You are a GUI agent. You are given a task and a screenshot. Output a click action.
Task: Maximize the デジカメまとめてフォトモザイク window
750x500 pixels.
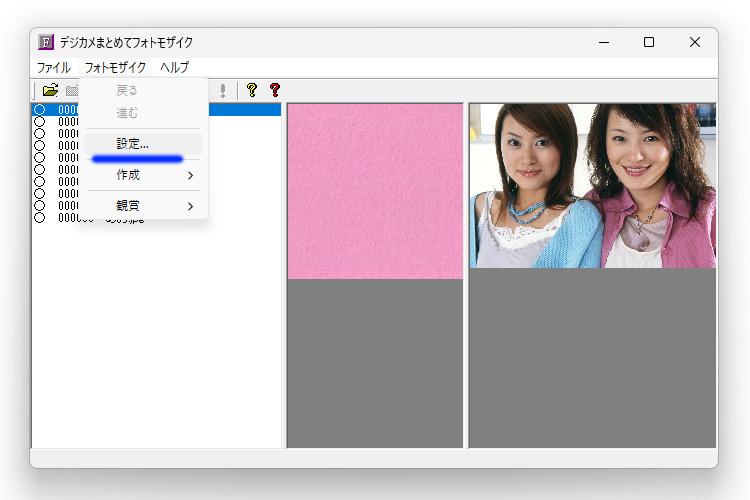tap(649, 42)
